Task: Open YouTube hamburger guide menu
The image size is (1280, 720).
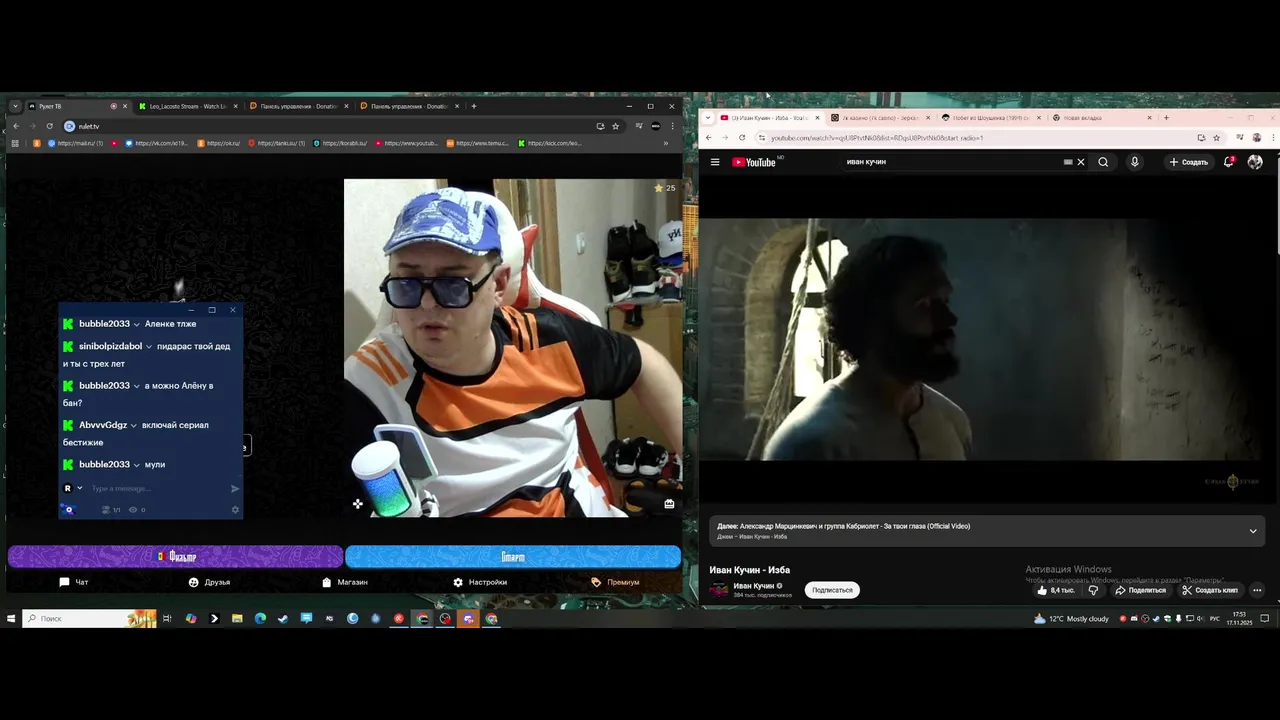Action: 715,162
